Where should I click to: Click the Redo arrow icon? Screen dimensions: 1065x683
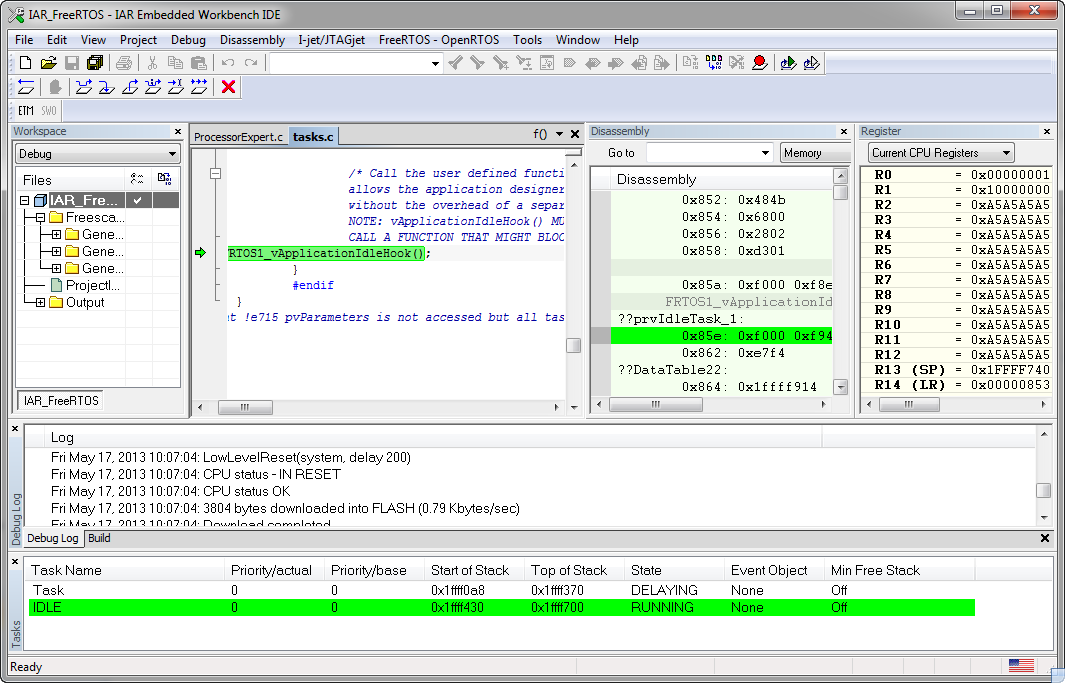(251, 63)
